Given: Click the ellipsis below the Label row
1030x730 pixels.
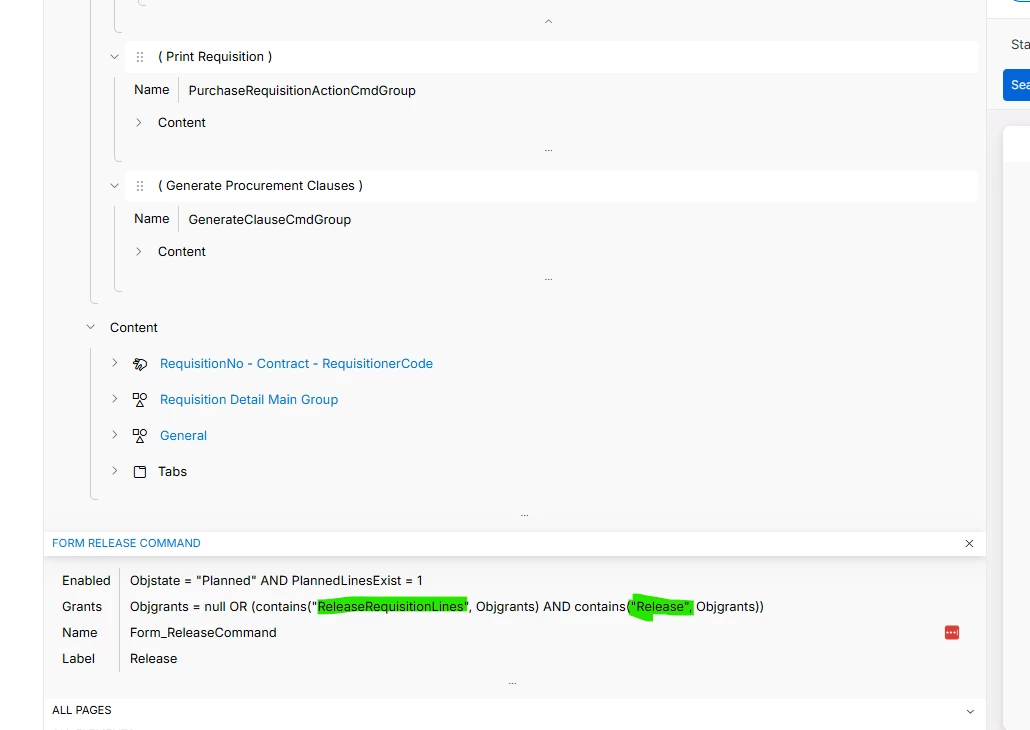Looking at the screenshot, I should click(x=512, y=683).
